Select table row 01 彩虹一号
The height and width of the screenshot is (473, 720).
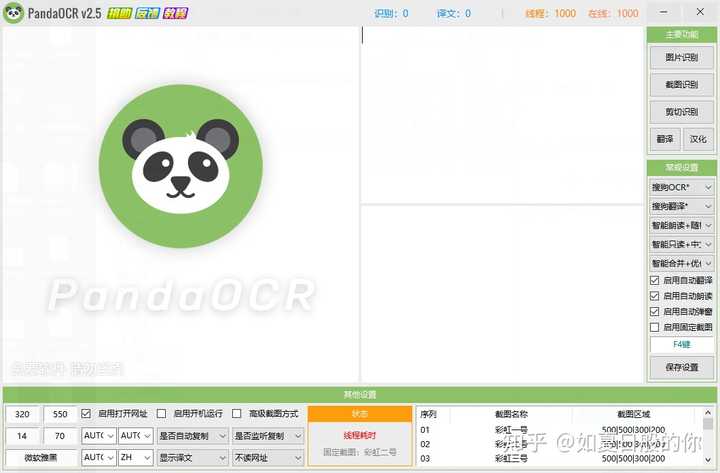click(559, 430)
